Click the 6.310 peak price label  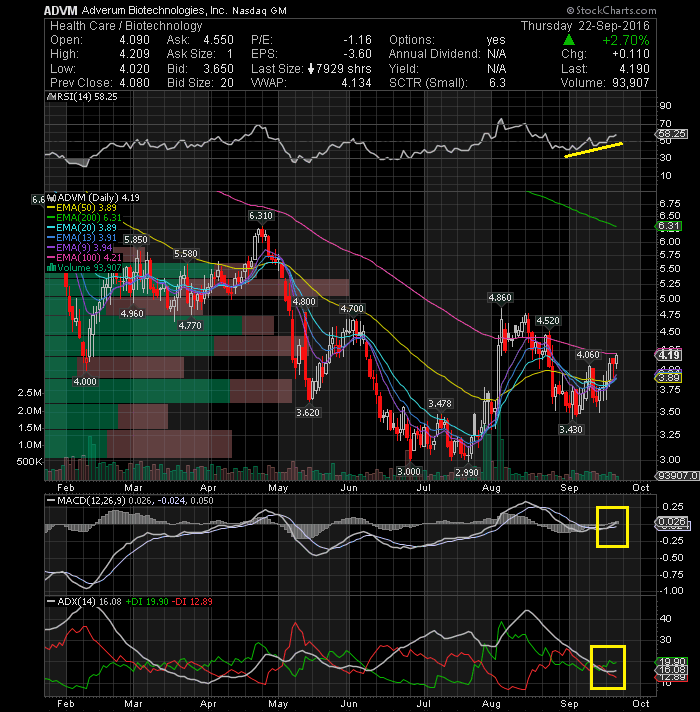[261, 215]
